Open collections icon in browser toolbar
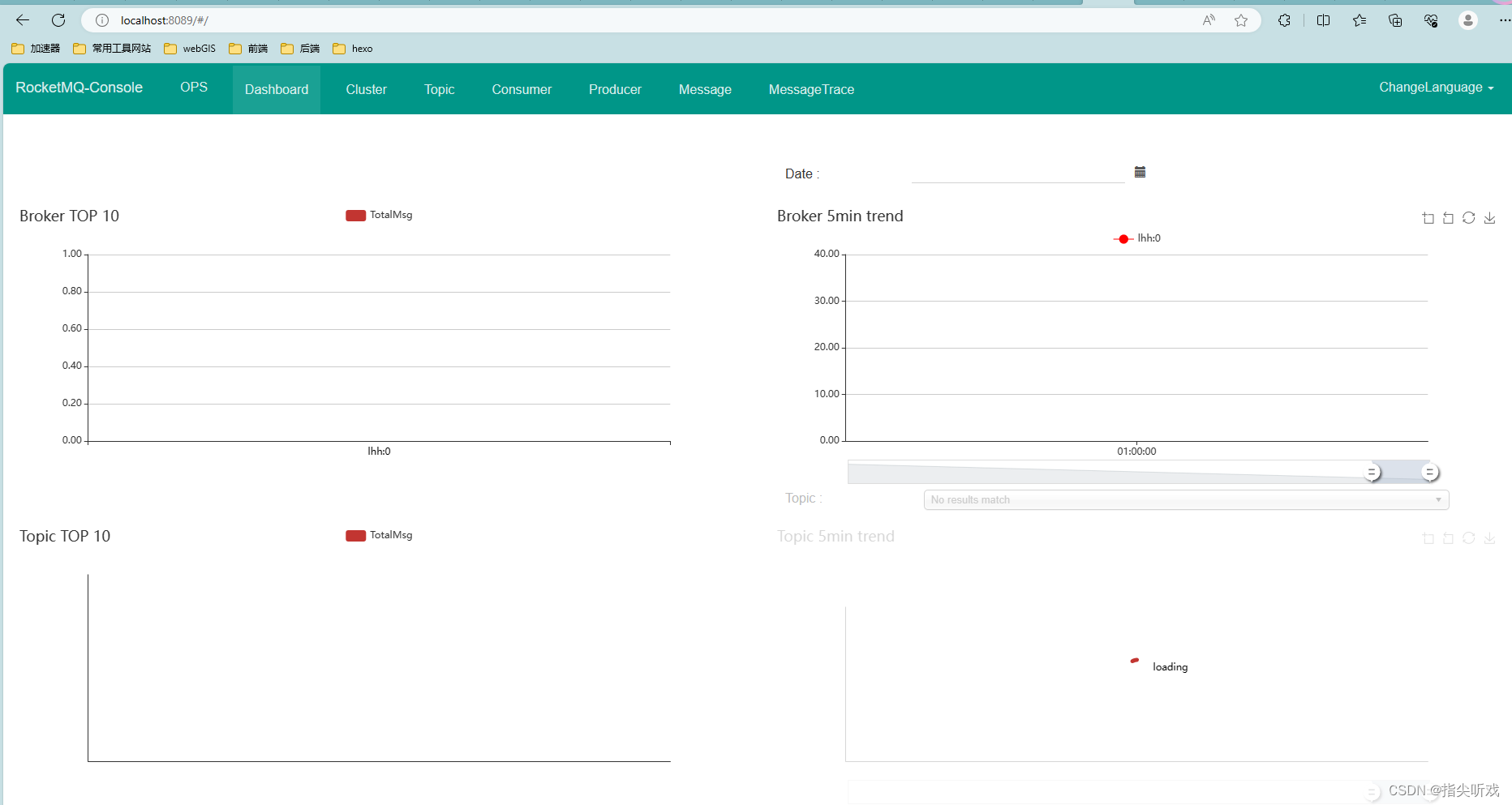Image resolution: width=1512 pixels, height=805 pixels. point(1395,20)
